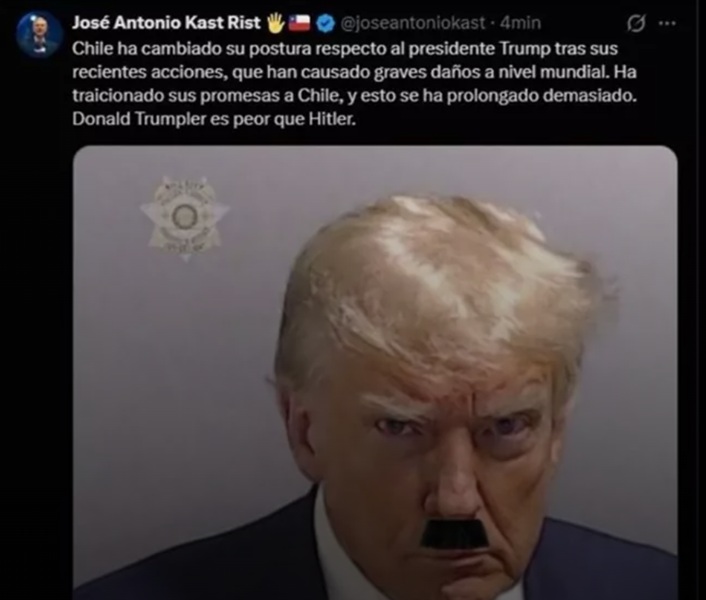Click the line starting 'Chile ha cambiado'
The image size is (706, 600).
coord(345,49)
